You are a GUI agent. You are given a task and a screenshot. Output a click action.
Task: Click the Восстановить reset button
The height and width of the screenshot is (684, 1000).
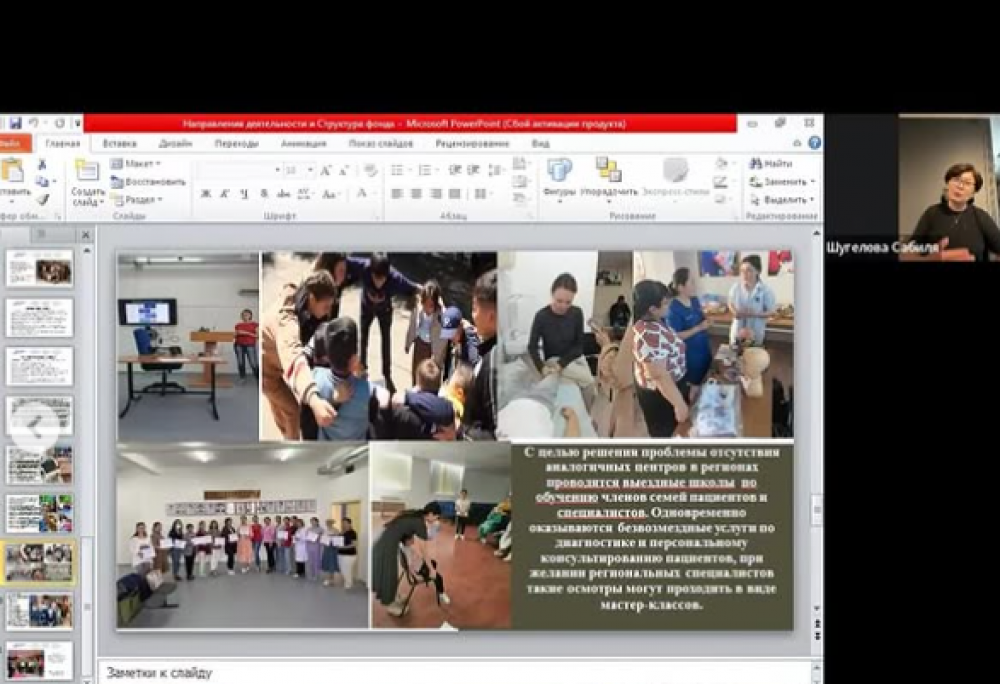pos(147,182)
